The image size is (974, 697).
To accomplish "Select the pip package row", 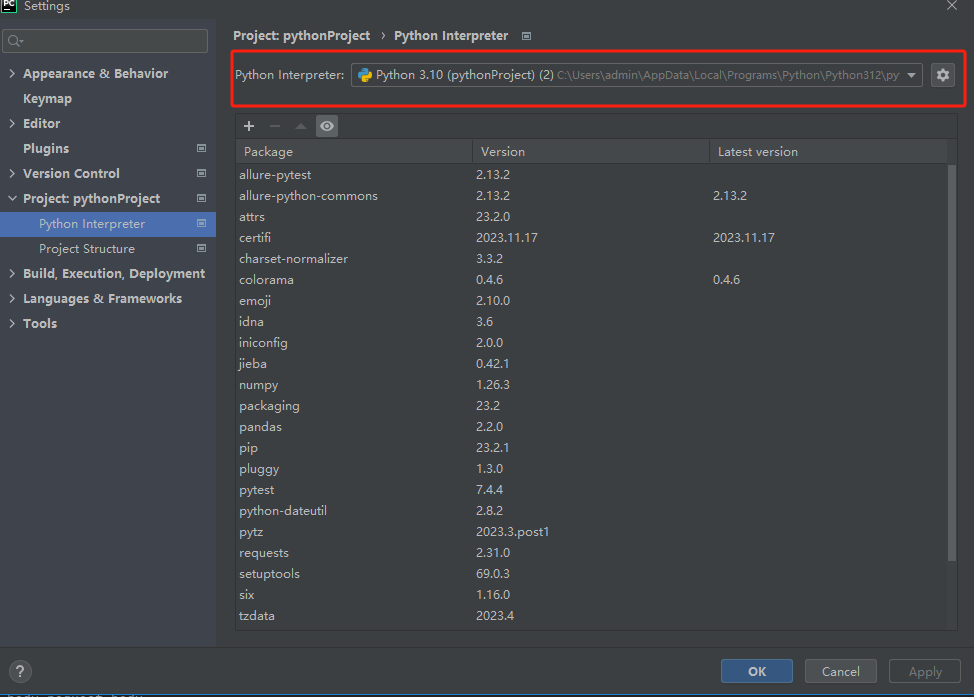I will coord(591,448).
